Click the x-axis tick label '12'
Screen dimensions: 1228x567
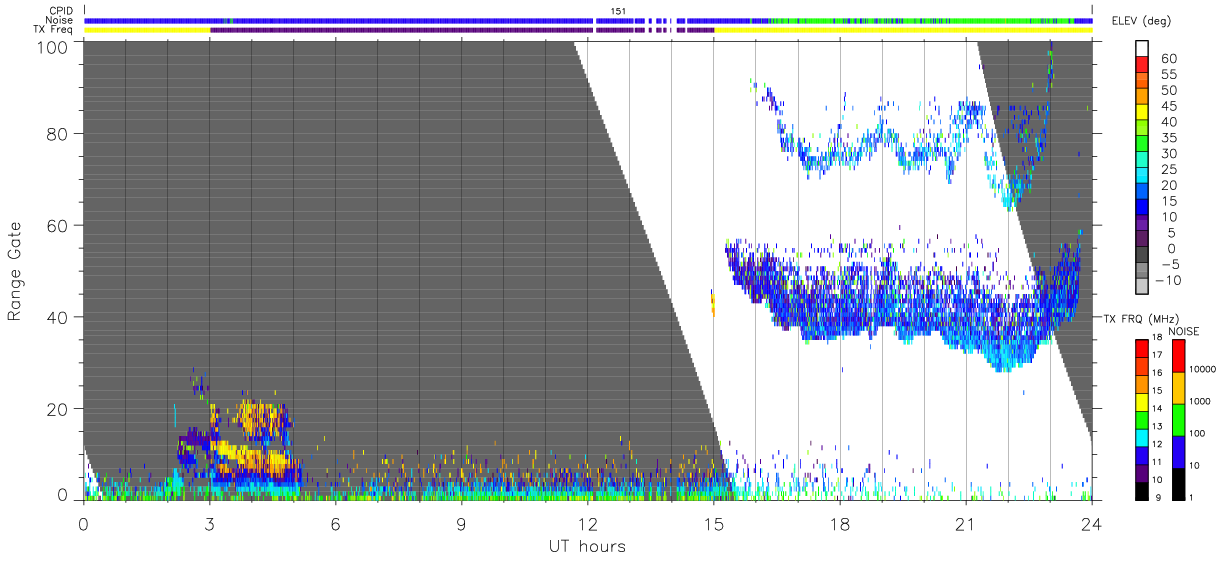click(x=587, y=523)
